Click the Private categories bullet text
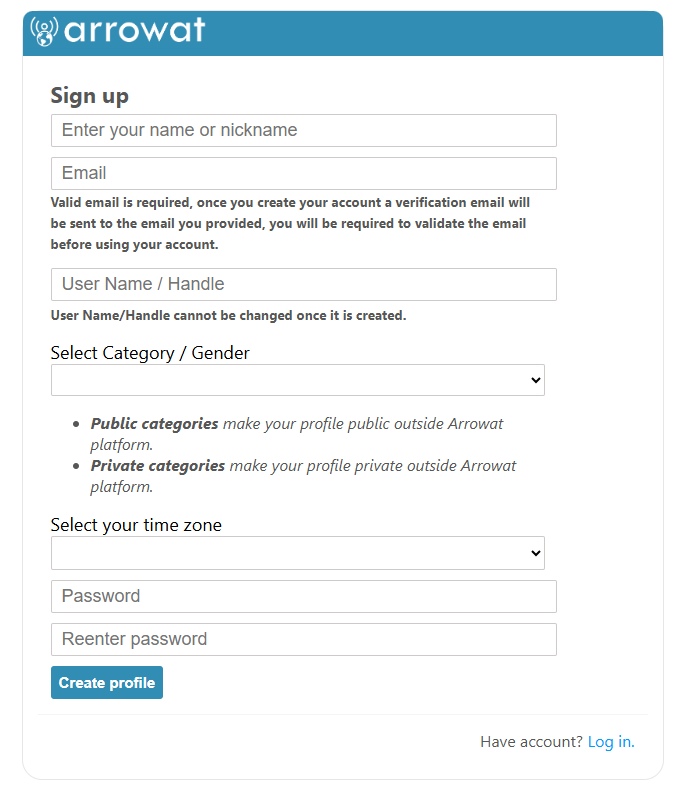This screenshot has height=788, width=682. [x=303, y=476]
